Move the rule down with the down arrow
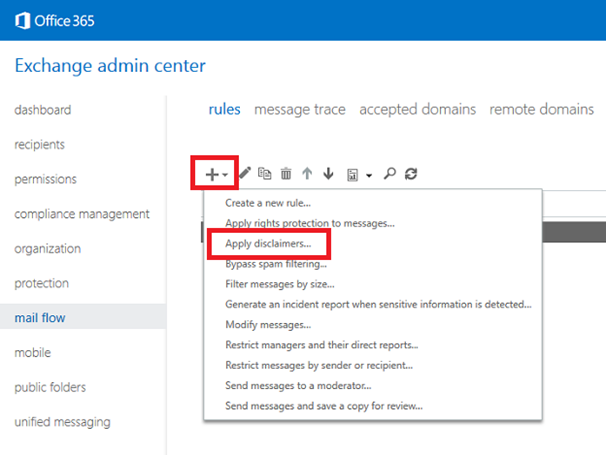606x455 pixels. point(327,174)
